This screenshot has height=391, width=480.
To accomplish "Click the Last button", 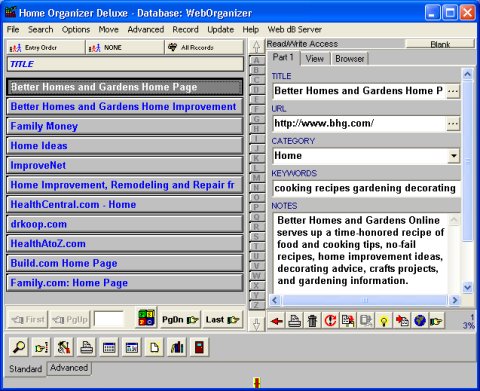I will (222, 320).
